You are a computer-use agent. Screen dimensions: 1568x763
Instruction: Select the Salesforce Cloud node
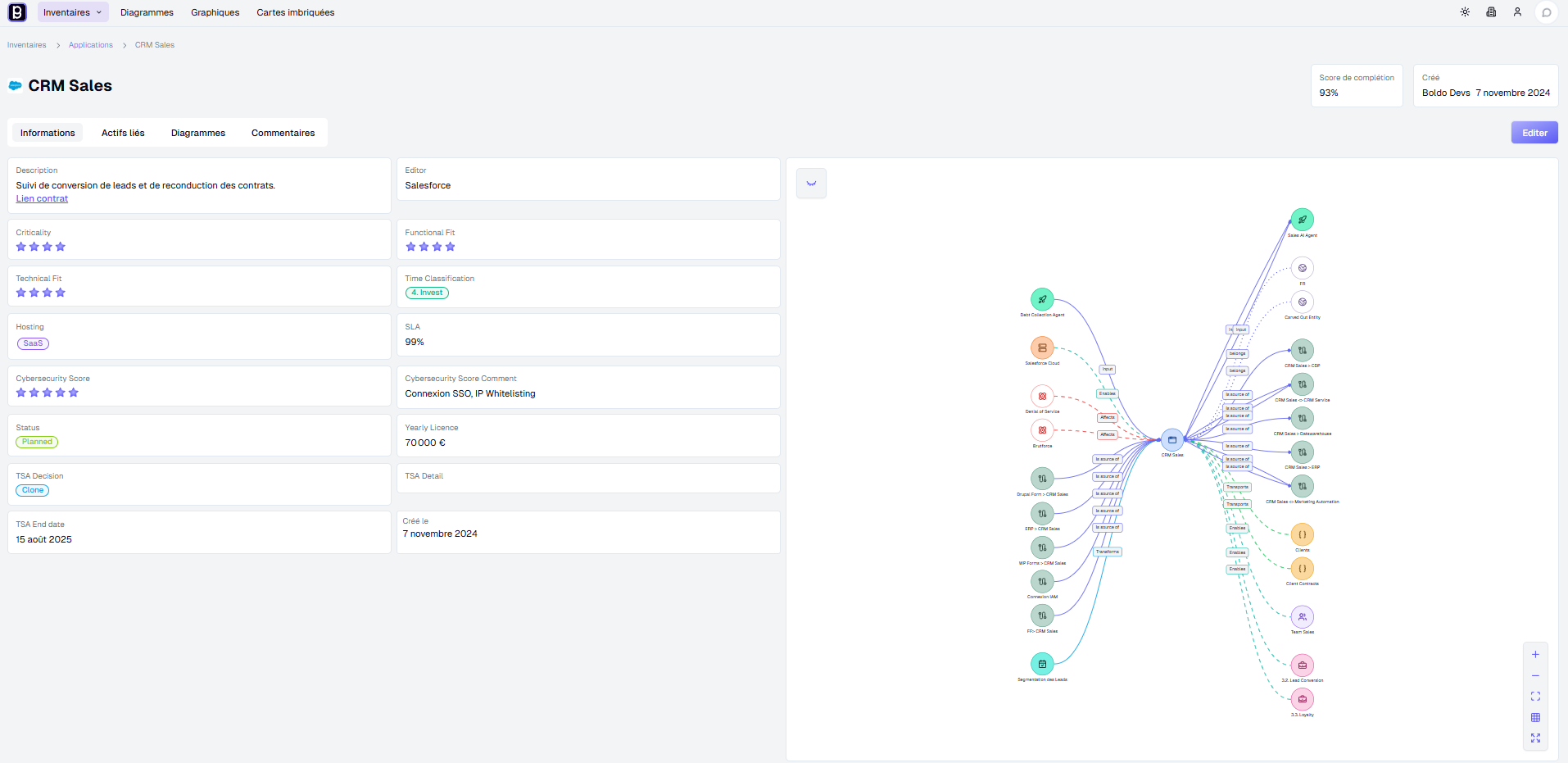pyautogui.click(x=1042, y=347)
